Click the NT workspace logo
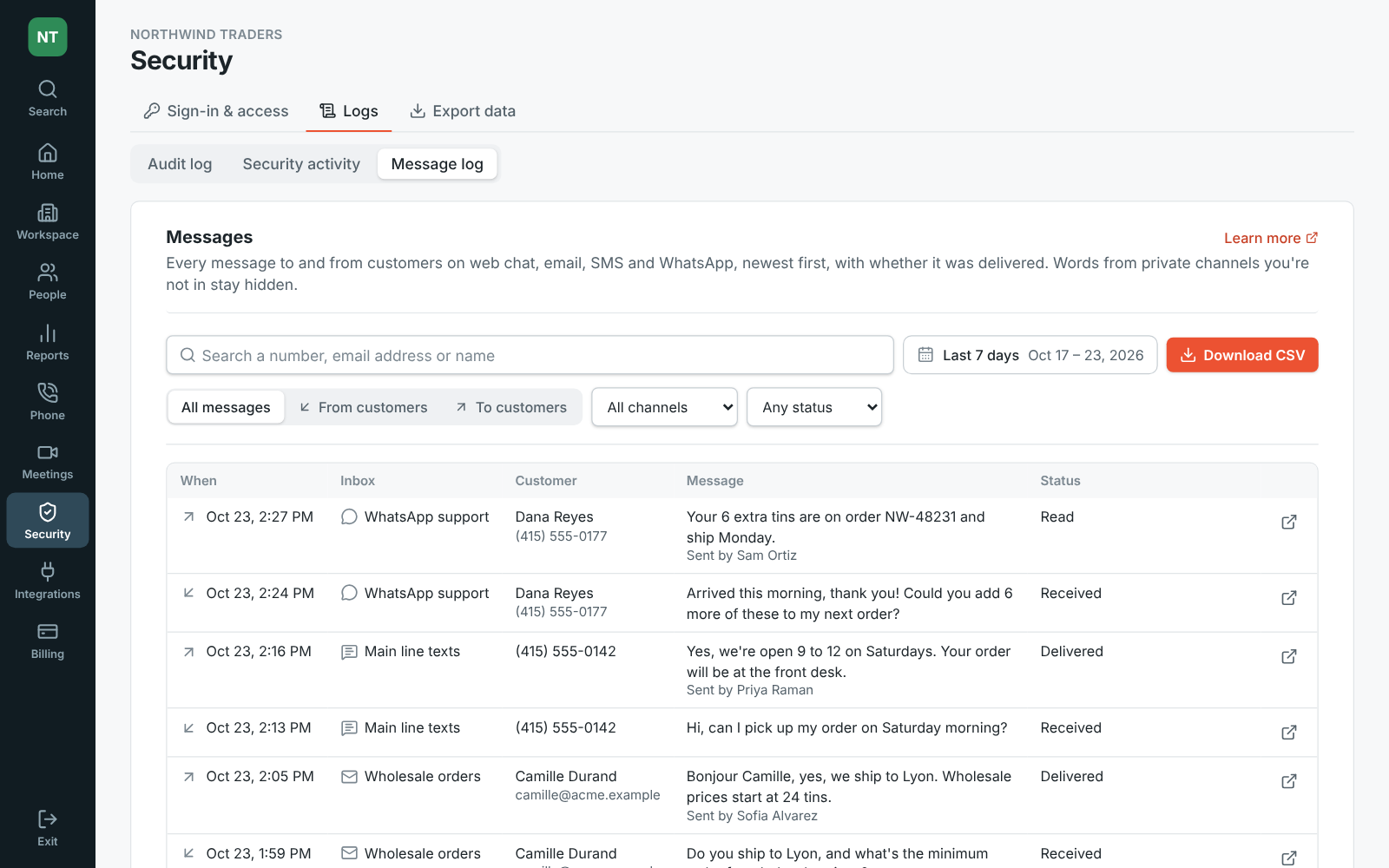 coord(48,37)
